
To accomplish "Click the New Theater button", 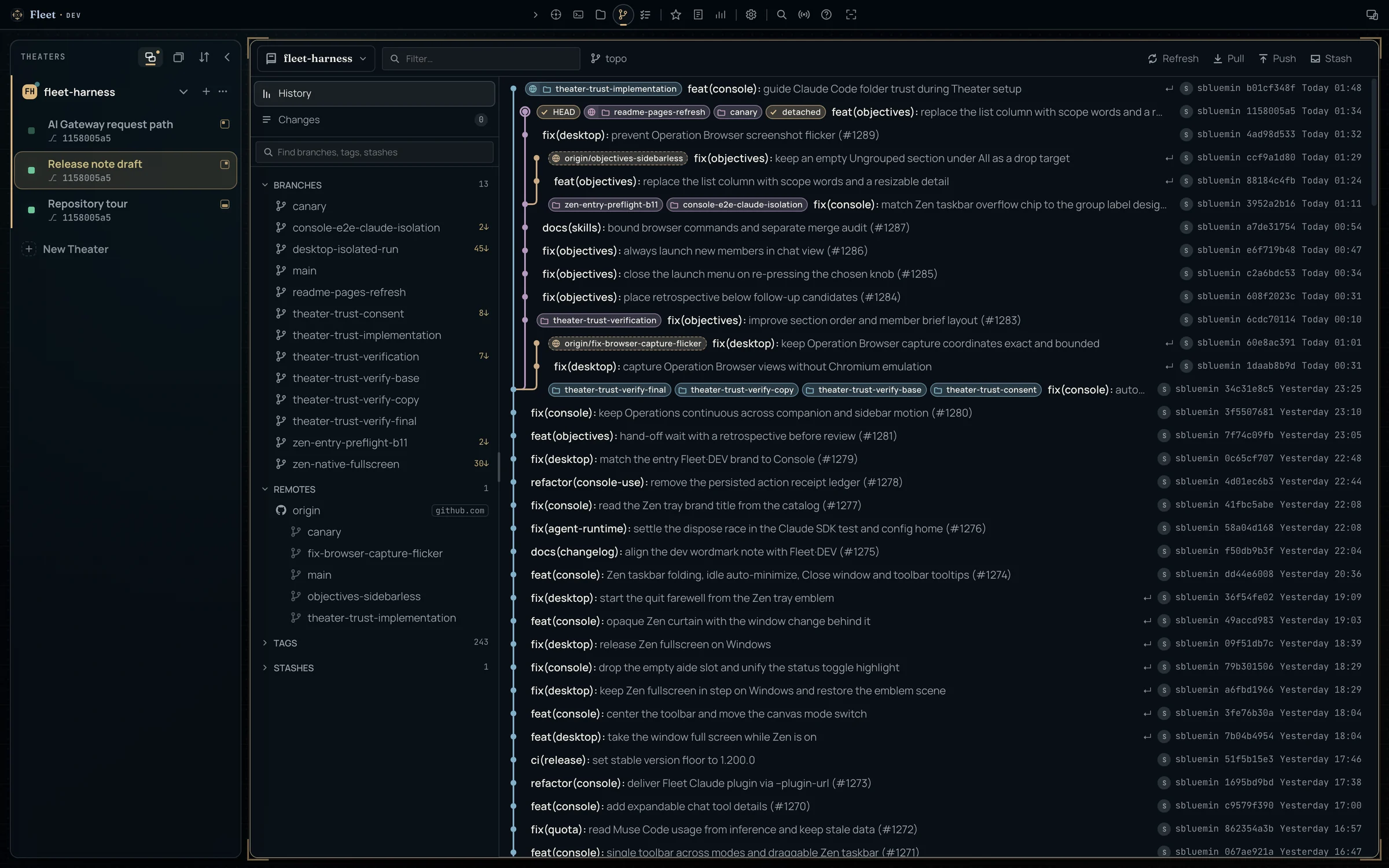I will click(65, 249).
